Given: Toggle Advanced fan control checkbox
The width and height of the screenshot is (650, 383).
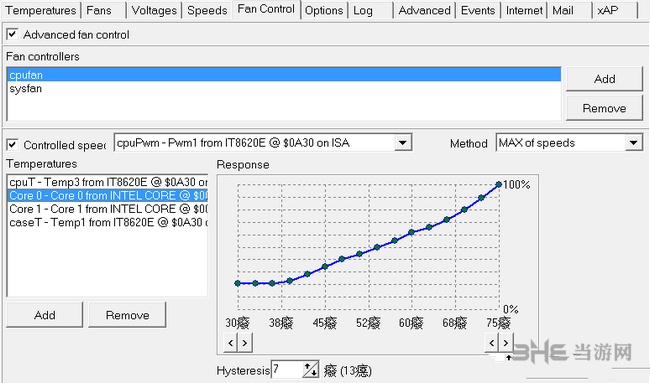Looking at the screenshot, I should pyautogui.click(x=12, y=34).
